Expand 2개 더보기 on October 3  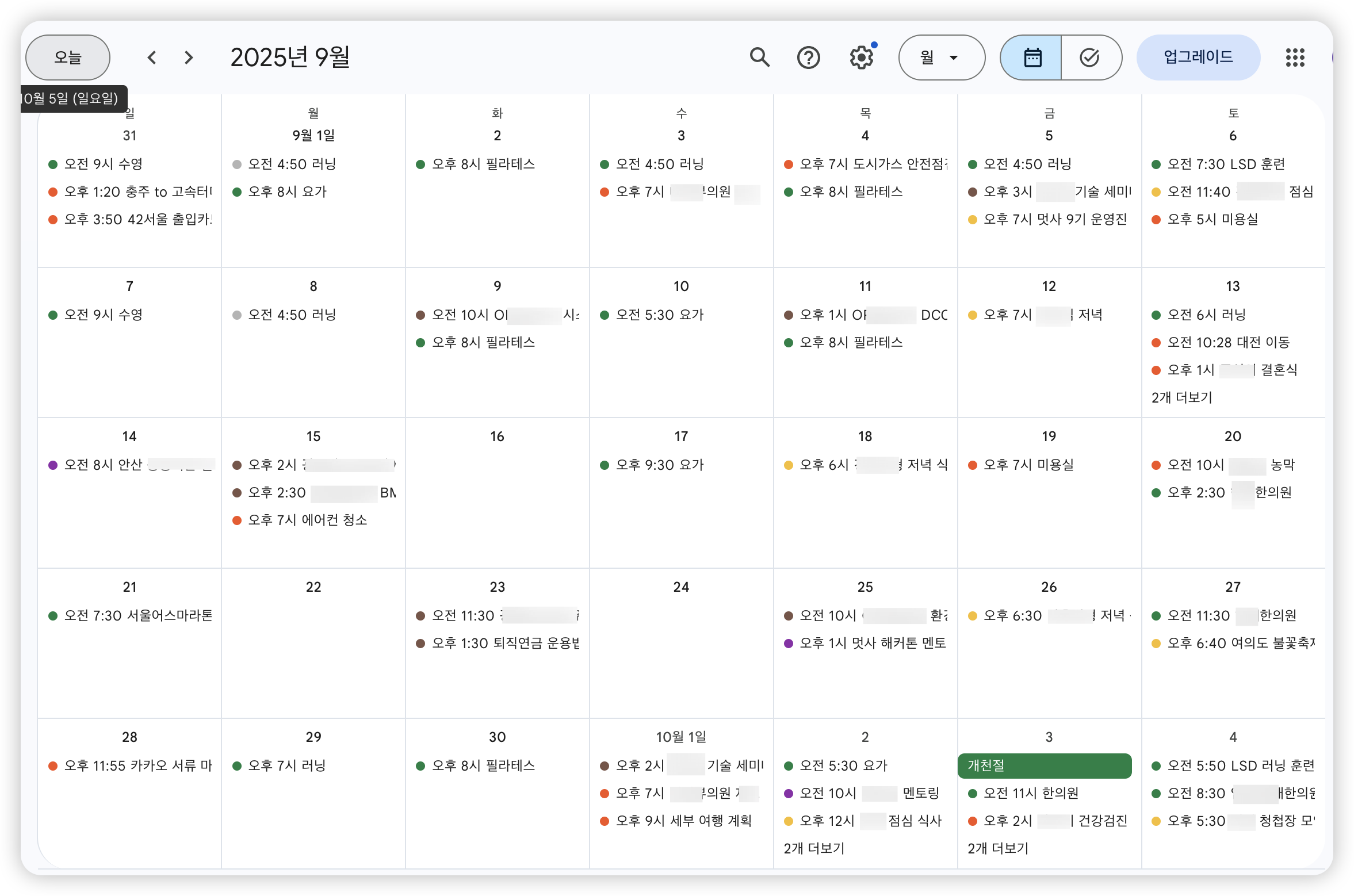(x=998, y=848)
